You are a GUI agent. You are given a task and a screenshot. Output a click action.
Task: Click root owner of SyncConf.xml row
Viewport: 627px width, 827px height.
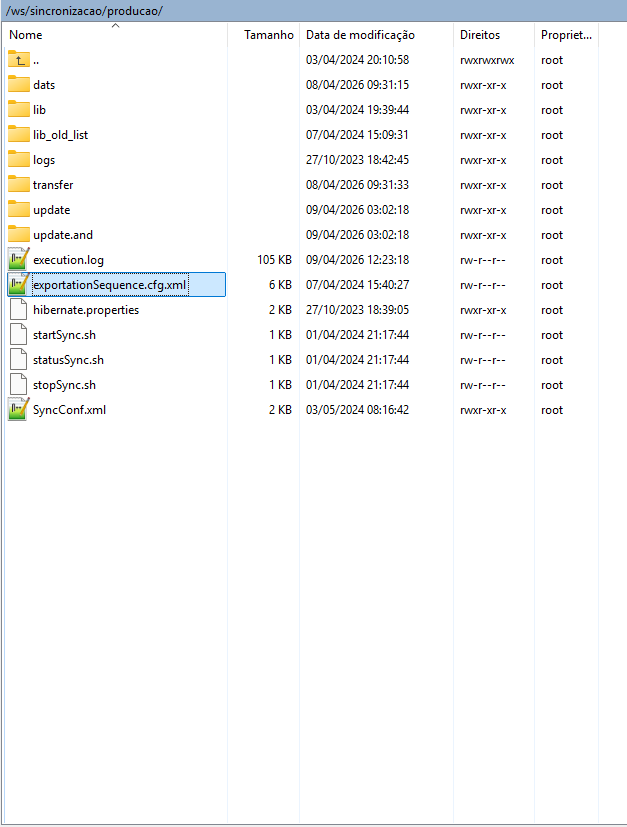point(552,410)
